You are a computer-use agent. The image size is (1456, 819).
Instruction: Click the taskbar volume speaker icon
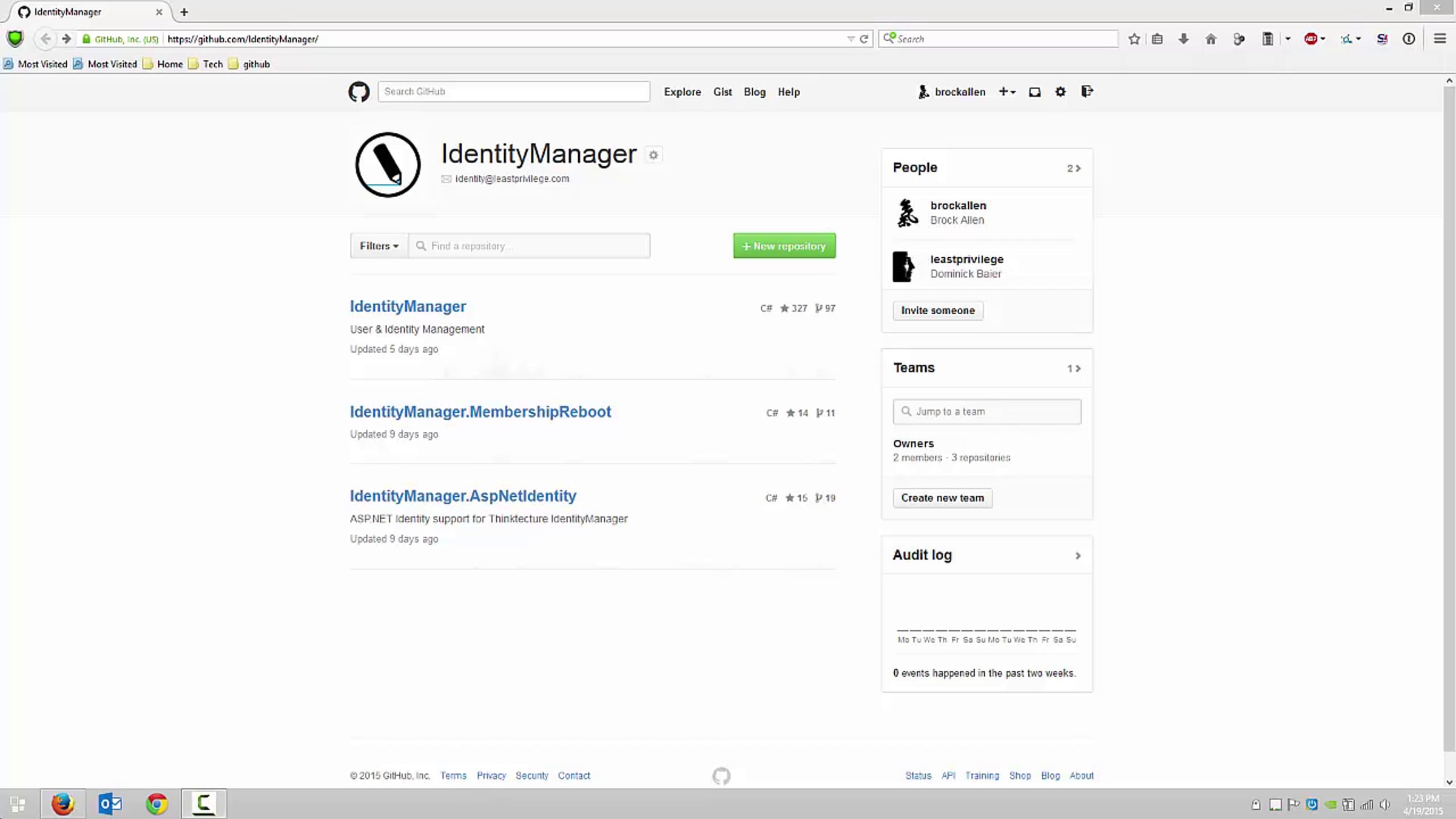point(1384,804)
